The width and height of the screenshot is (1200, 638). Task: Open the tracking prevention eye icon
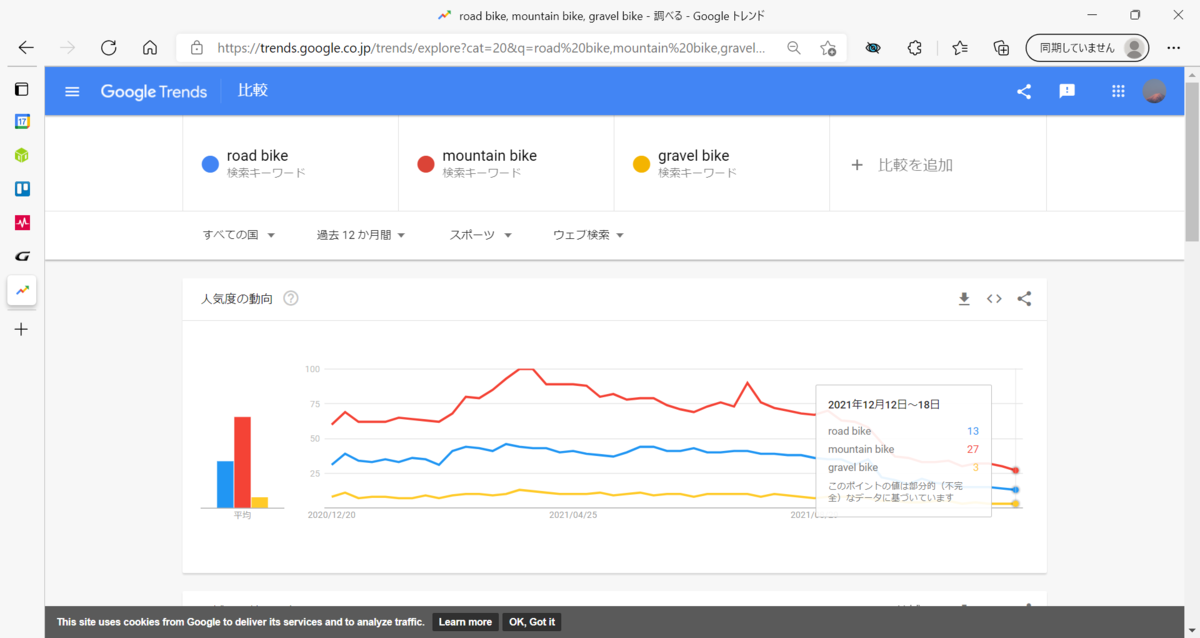pyautogui.click(x=873, y=47)
